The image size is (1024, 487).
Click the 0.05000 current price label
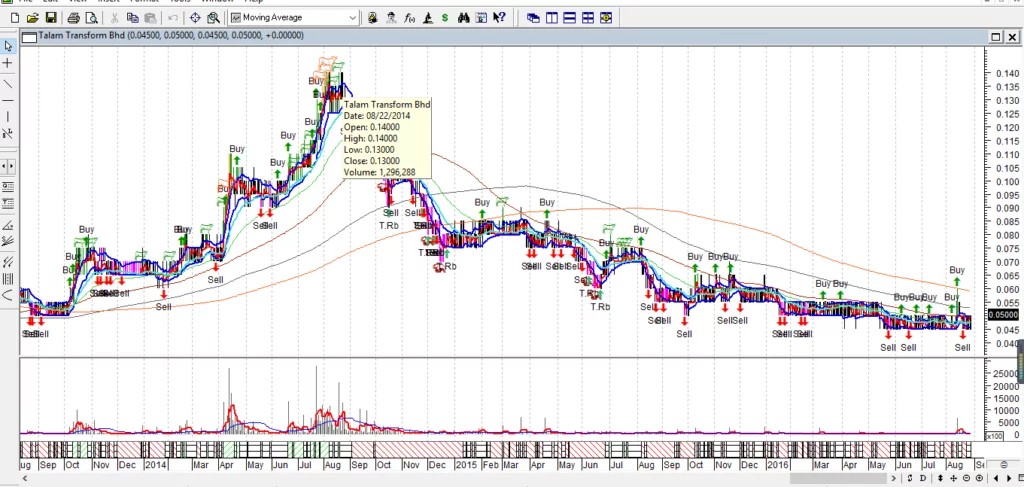1003,315
